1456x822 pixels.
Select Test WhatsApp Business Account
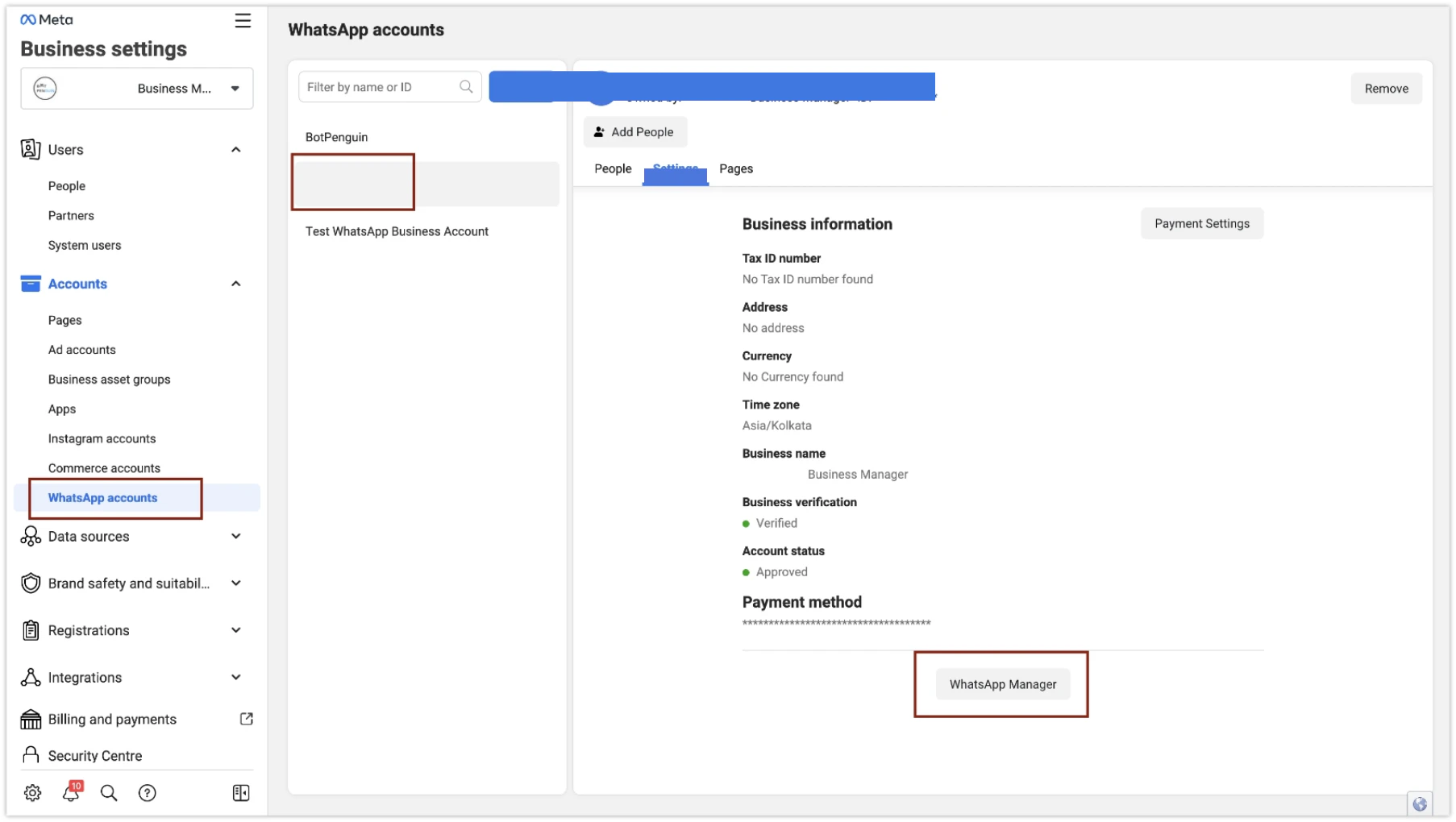397,231
